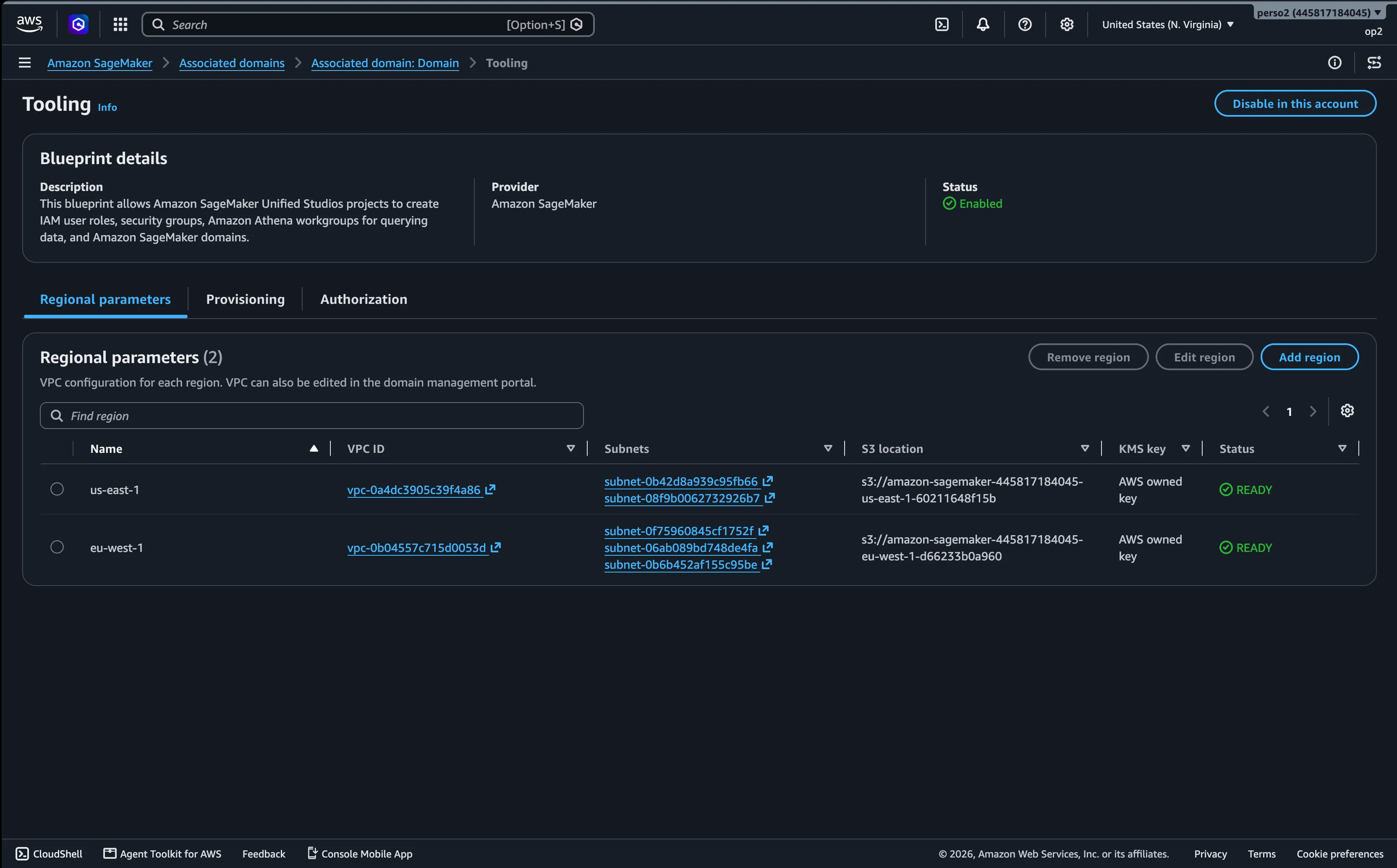Viewport: 1397px width, 868px height.
Task: Click the READY status for us-east-1
Action: 1245,490
